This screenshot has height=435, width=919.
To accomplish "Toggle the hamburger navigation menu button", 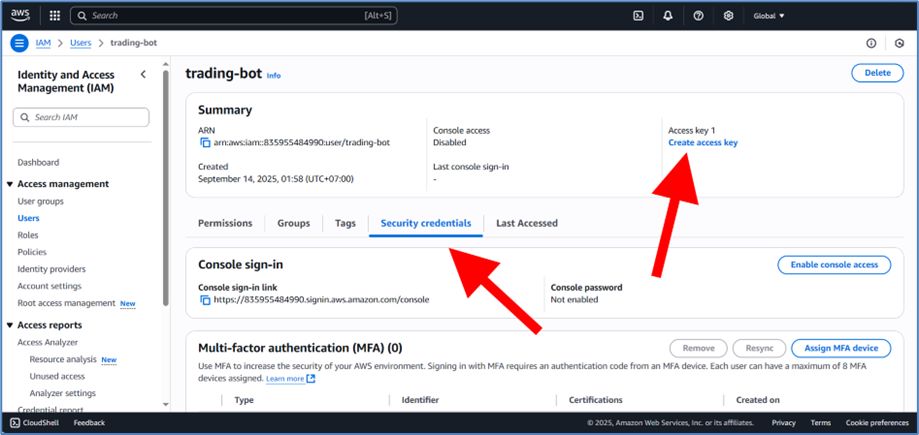I will point(19,43).
